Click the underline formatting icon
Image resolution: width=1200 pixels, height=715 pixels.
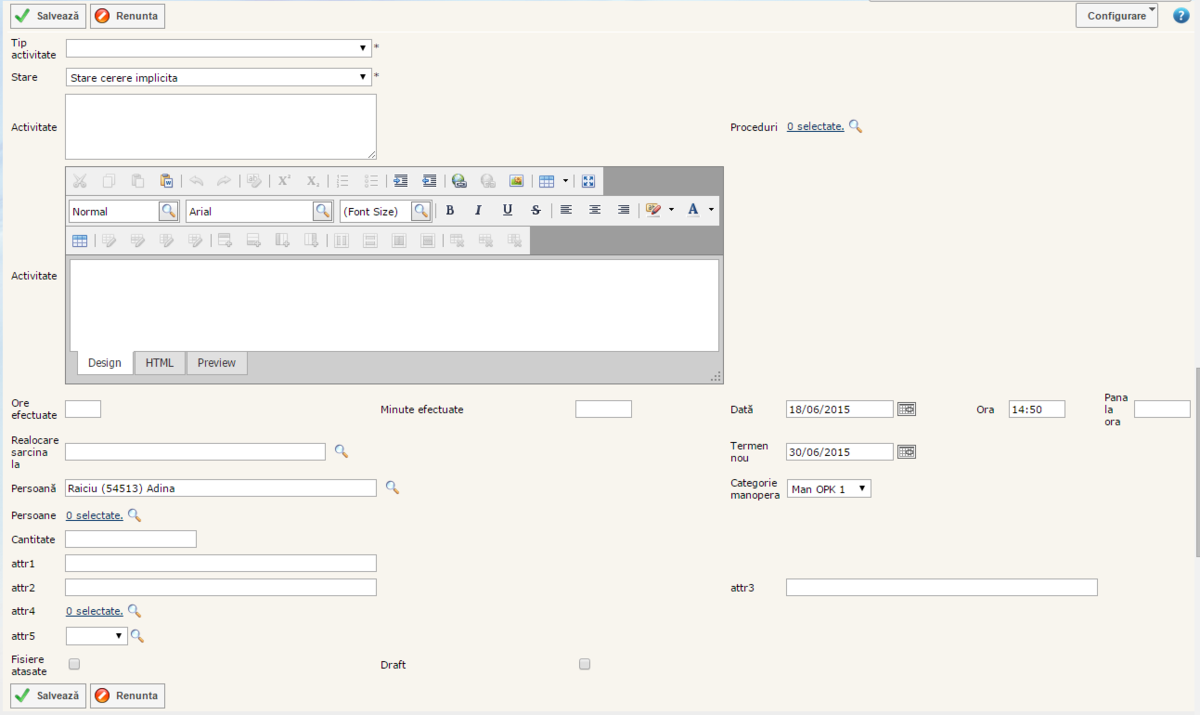[507, 210]
